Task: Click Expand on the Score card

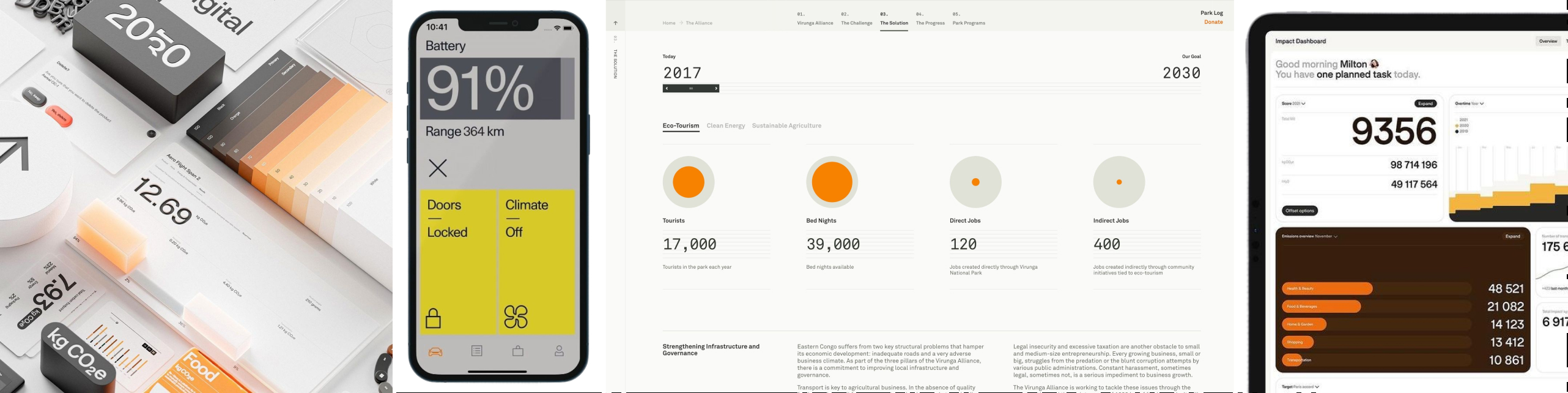Action: pyautogui.click(x=1426, y=103)
